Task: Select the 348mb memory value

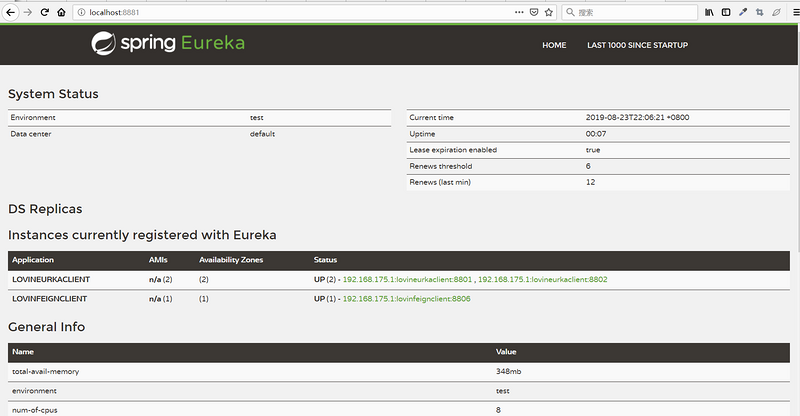Action: 508,372
